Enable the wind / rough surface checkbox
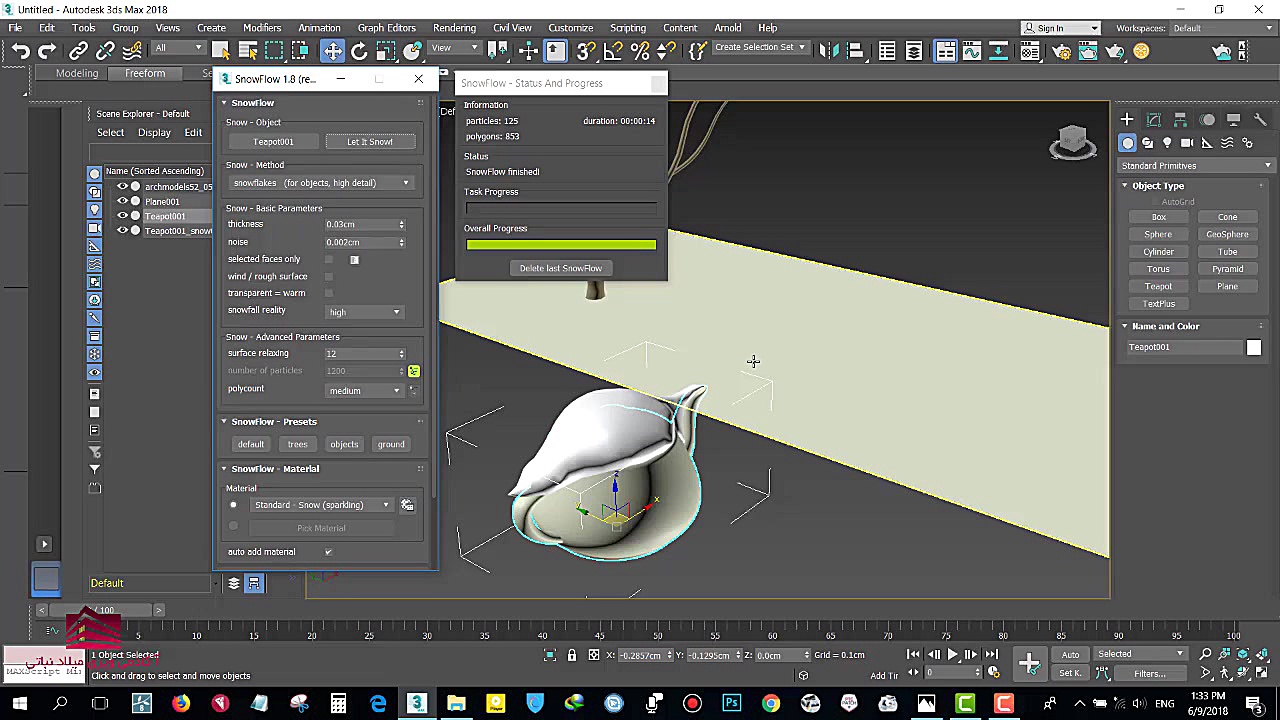This screenshot has height=720, width=1280. (329, 277)
